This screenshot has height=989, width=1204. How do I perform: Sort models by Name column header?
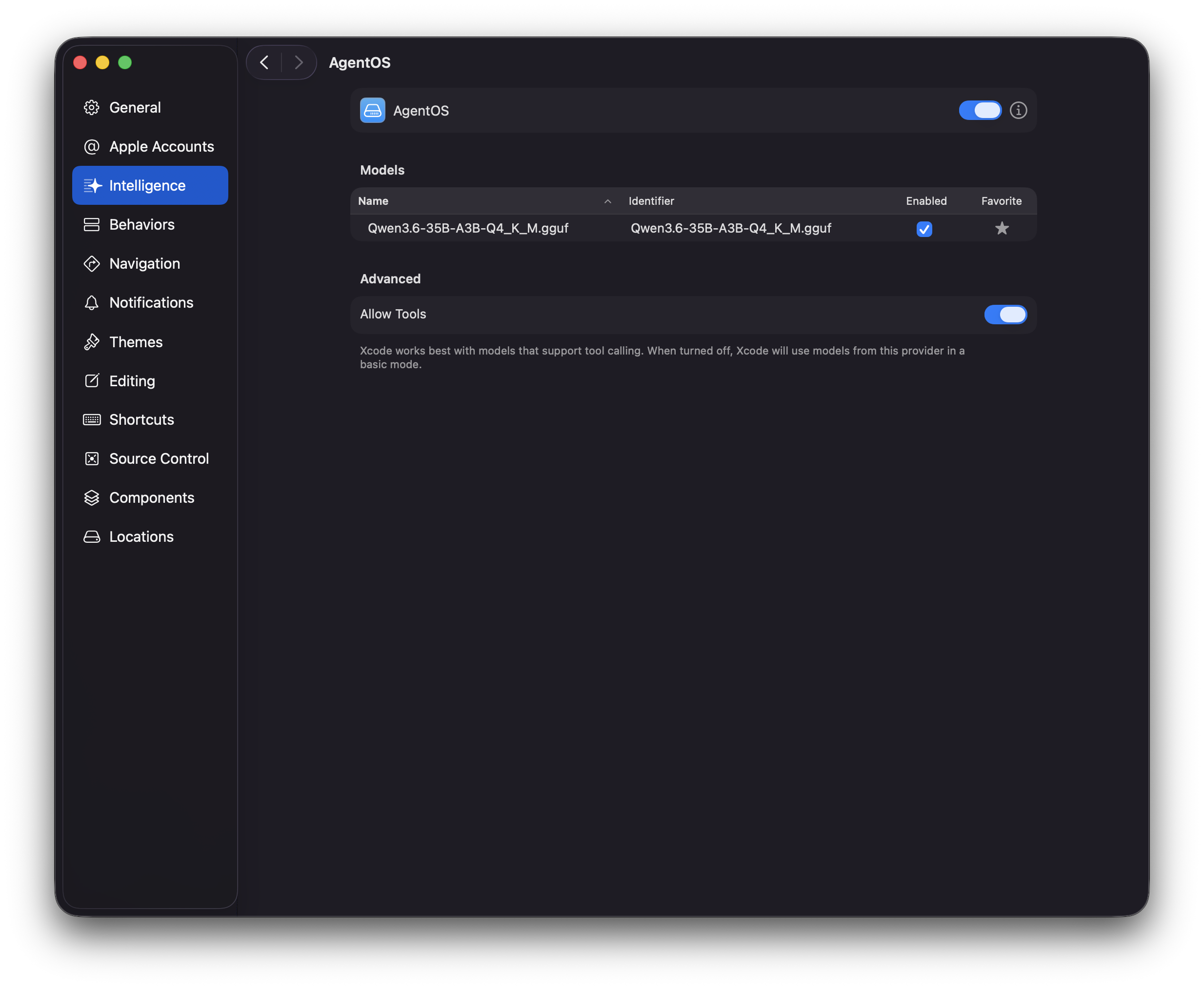click(485, 201)
